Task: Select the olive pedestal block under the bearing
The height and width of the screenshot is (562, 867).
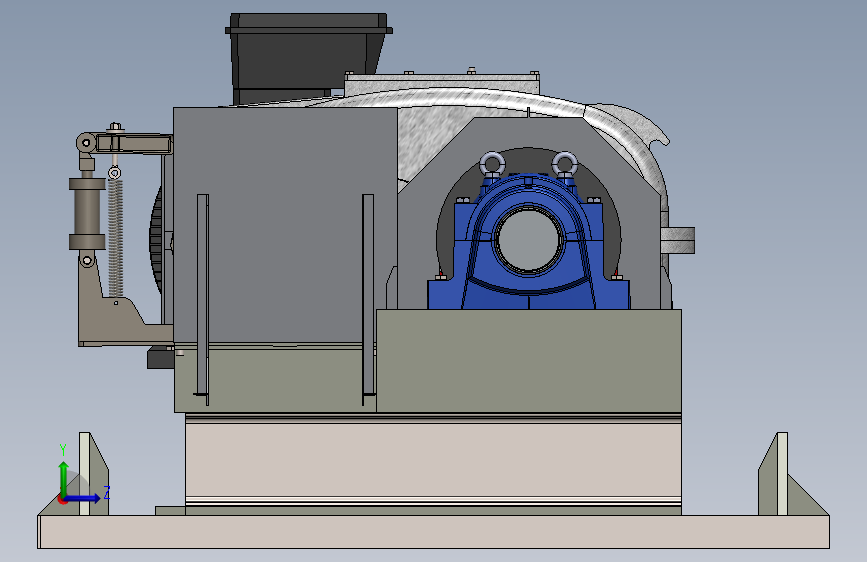Action: click(x=529, y=361)
